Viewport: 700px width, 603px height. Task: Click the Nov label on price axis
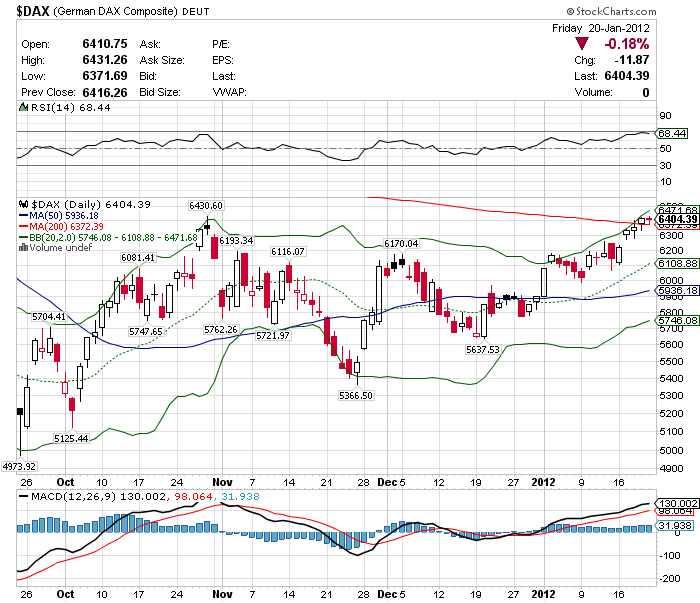pos(222,482)
